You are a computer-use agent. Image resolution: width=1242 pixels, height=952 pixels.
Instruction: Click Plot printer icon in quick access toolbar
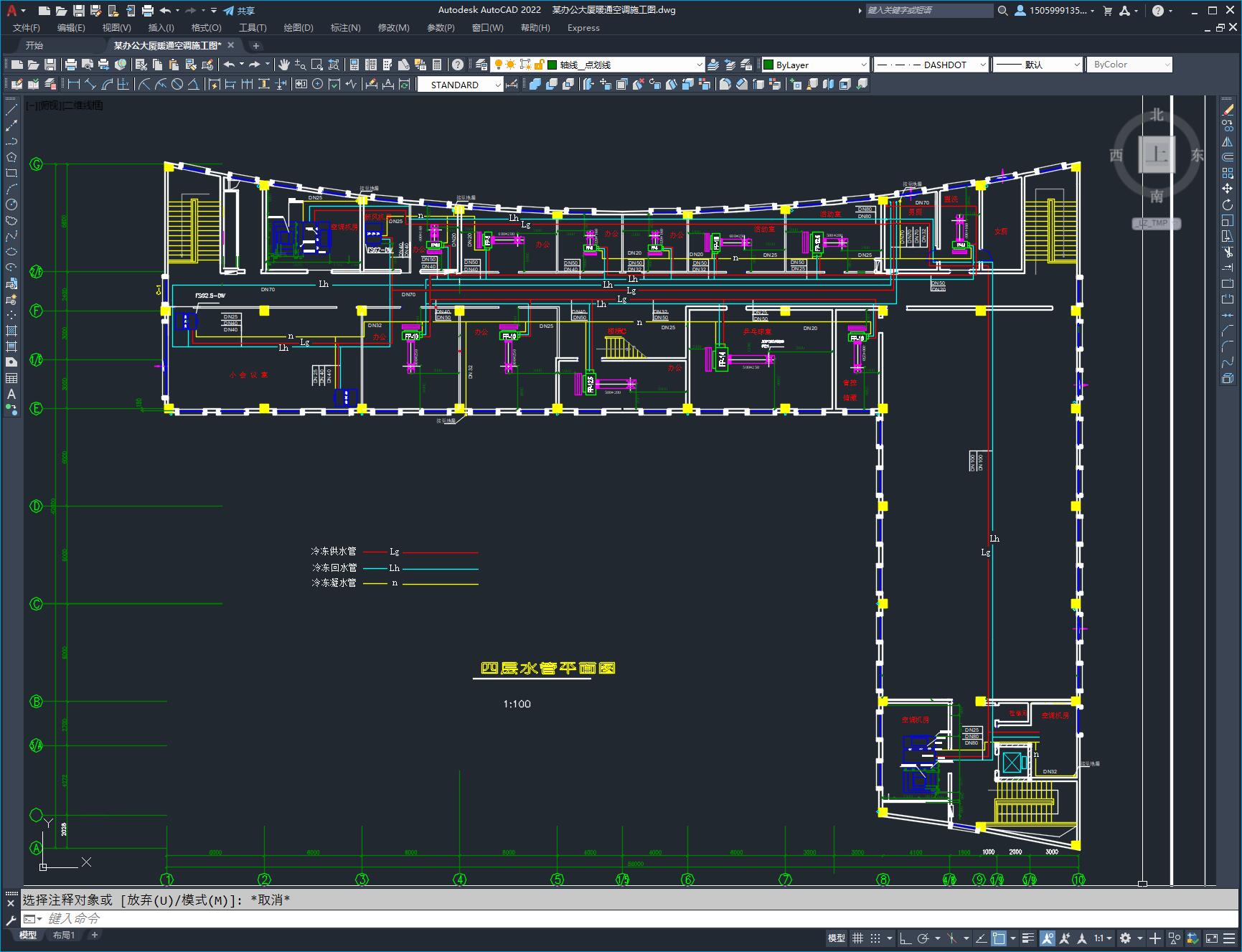tap(148, 11)
